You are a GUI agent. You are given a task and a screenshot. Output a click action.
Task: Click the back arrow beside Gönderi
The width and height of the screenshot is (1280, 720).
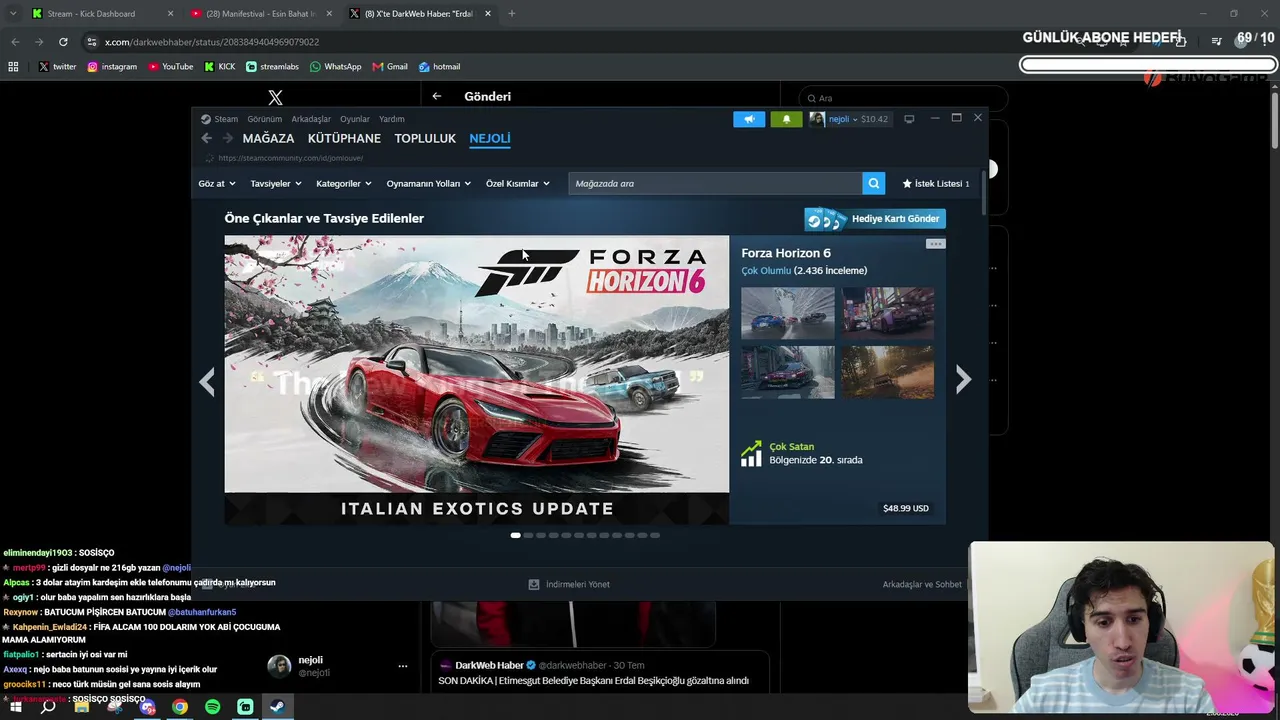(437, 96)
